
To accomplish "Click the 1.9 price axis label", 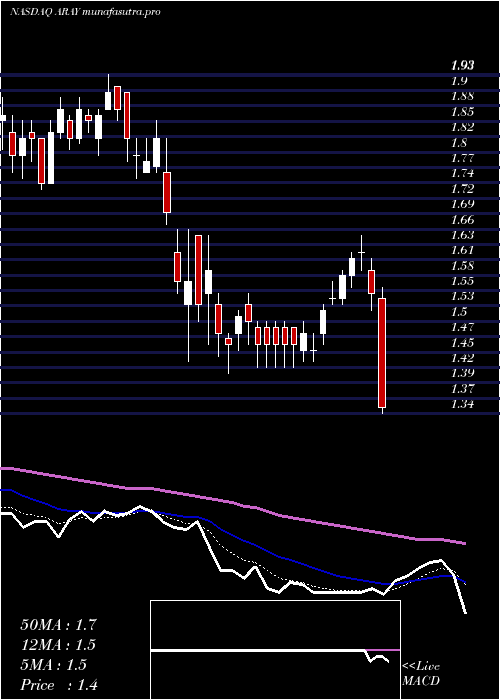I will [x=459, y=81].
